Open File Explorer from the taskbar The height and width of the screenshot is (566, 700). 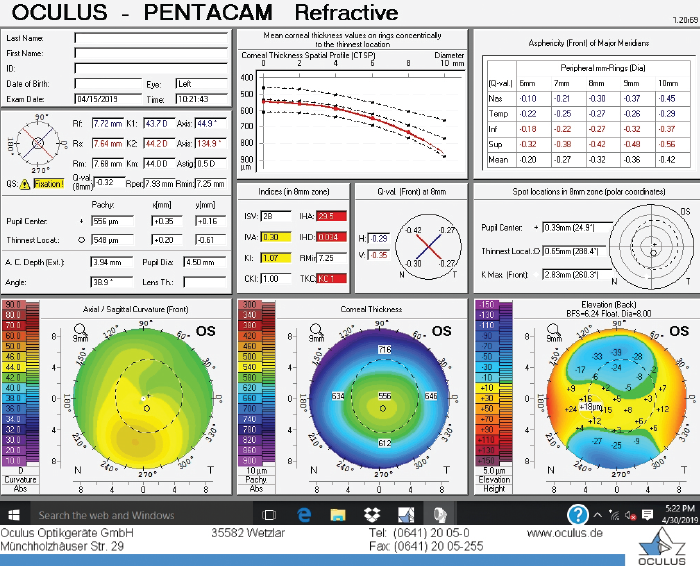[x=338, y=515]
